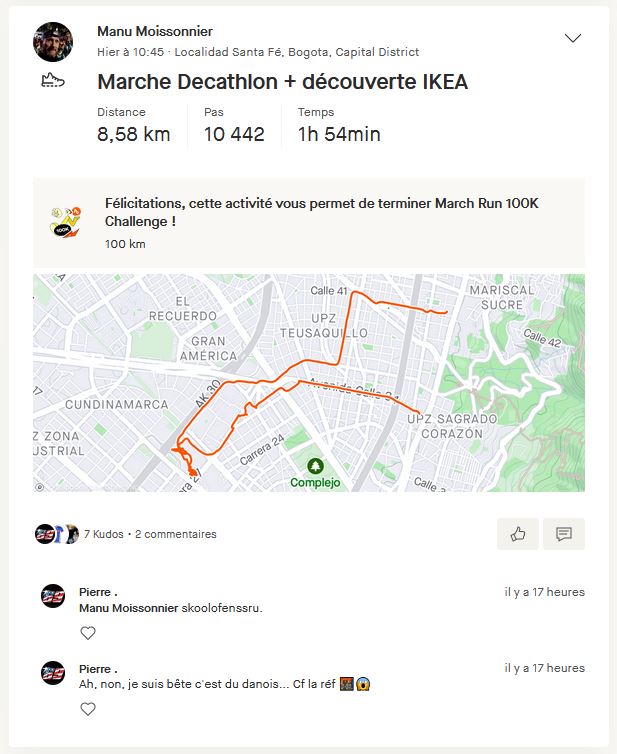Click Manu Moissonnier's profile avatar
Viewport: 617px width, 754px height.
coord(53,42)
